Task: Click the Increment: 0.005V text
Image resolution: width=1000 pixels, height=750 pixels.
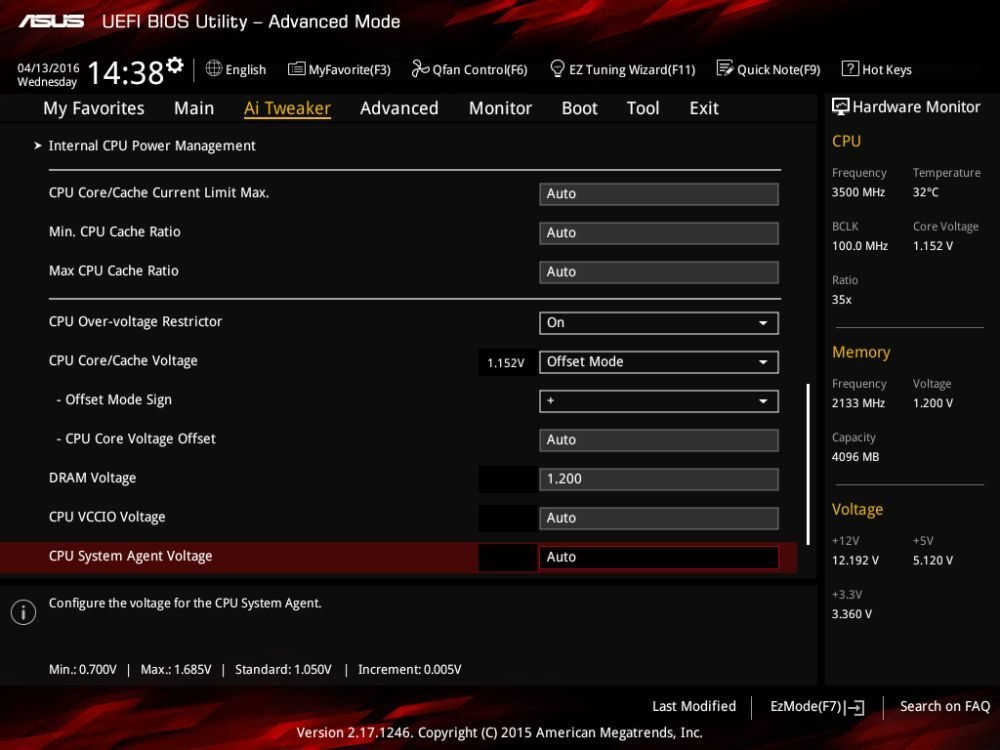Action: 409,670
